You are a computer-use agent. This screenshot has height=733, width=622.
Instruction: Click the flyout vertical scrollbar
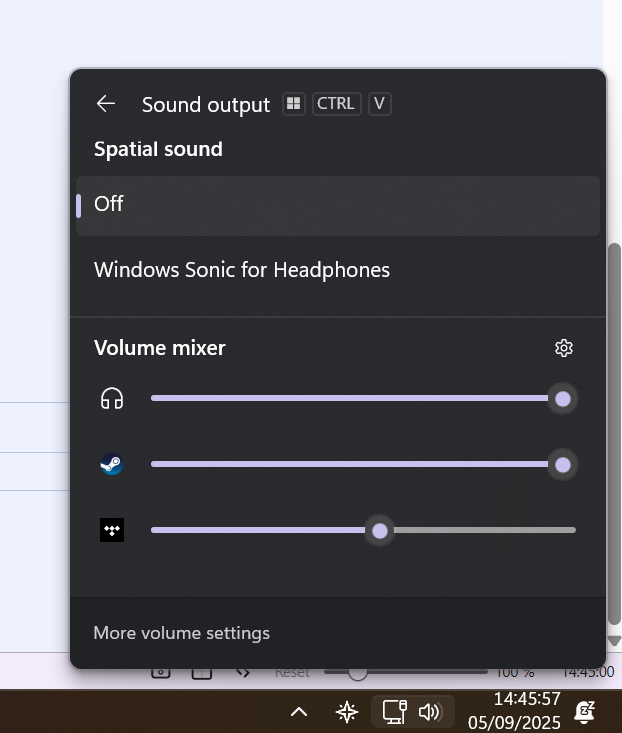pyautogui.click(x=614, y=433)
